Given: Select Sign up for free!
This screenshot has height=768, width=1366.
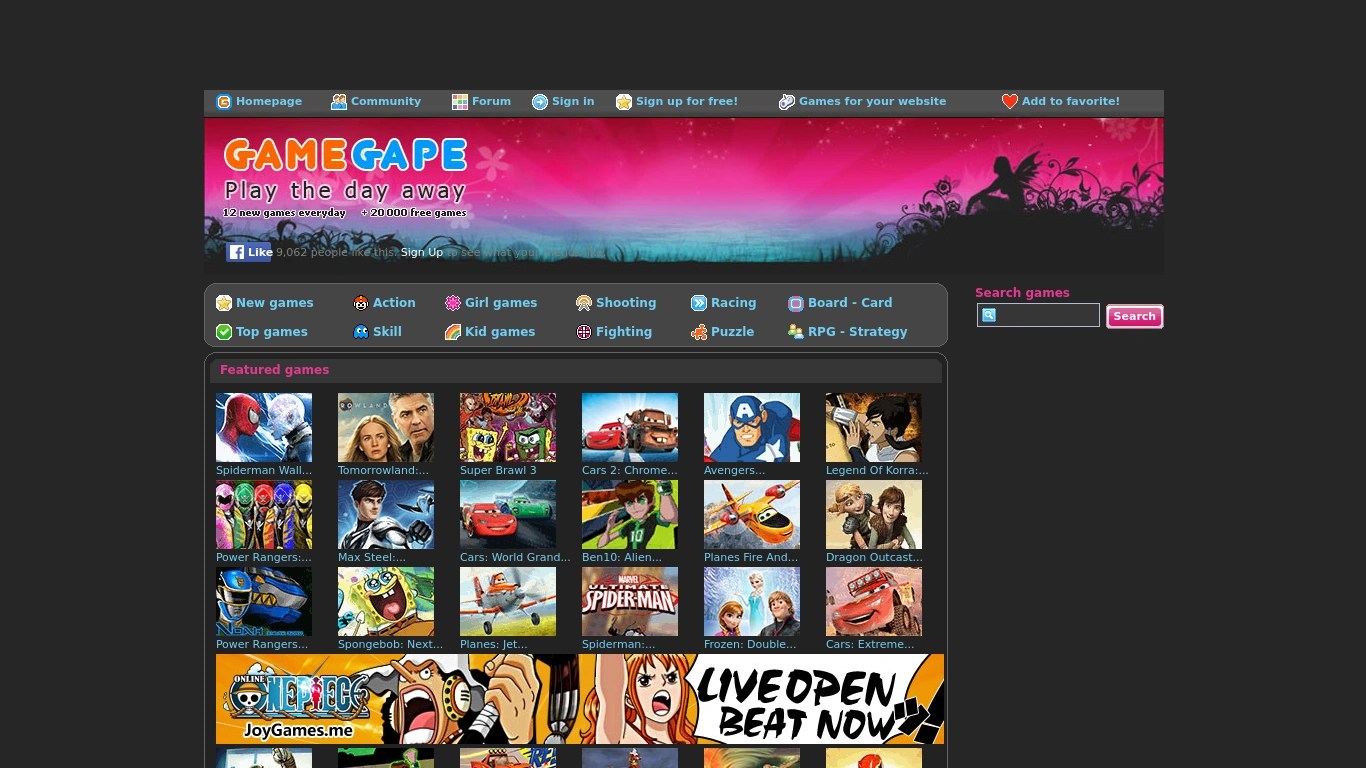Looking at the screenshot, I should (x=677, y=102).
